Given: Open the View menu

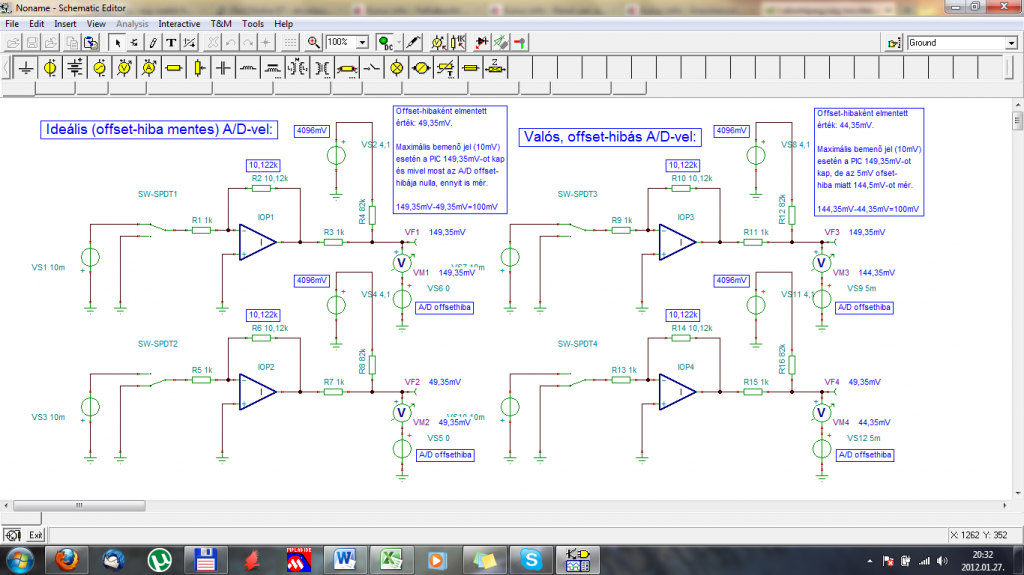Looking at the screenshot, I should 96,24.
